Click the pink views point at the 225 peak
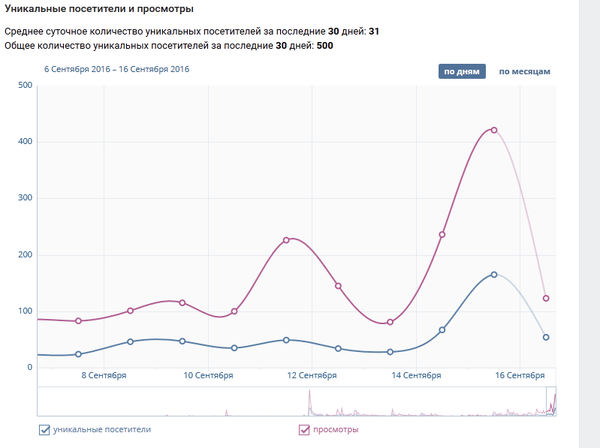Image resolution: width=600 pixels, height=448 pixels. pyautogui.click(x=286, y=240)
